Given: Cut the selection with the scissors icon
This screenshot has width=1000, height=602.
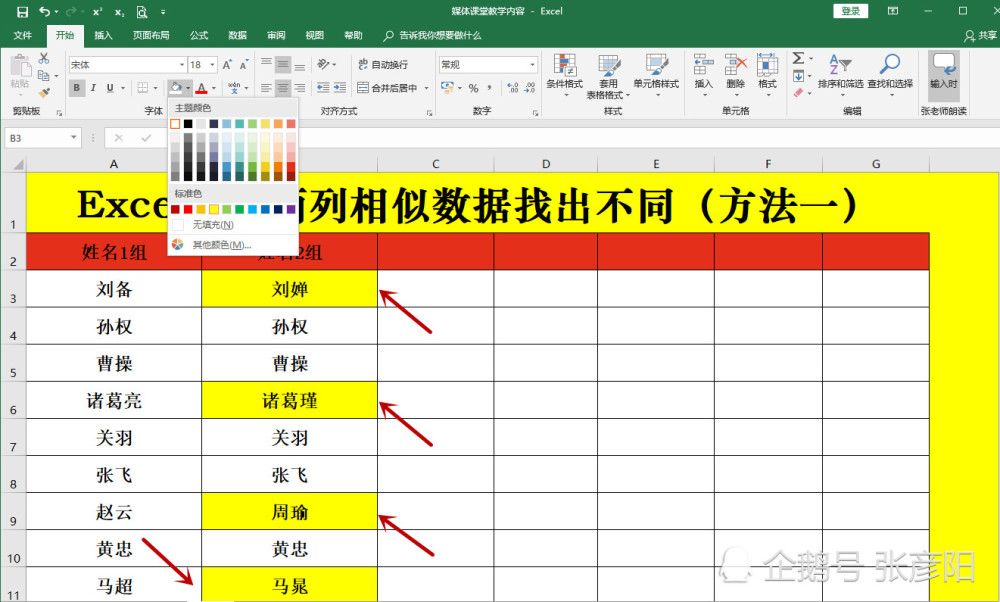Looking at the screenshot, I should tap(44, 59).
